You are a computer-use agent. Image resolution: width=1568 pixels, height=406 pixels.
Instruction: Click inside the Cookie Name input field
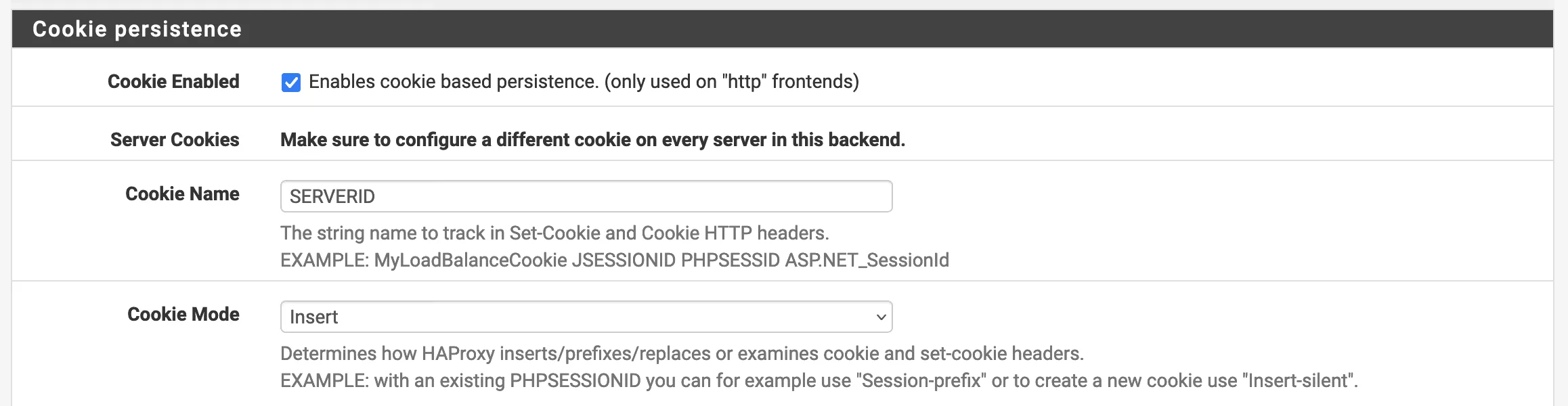click(587, 196)
